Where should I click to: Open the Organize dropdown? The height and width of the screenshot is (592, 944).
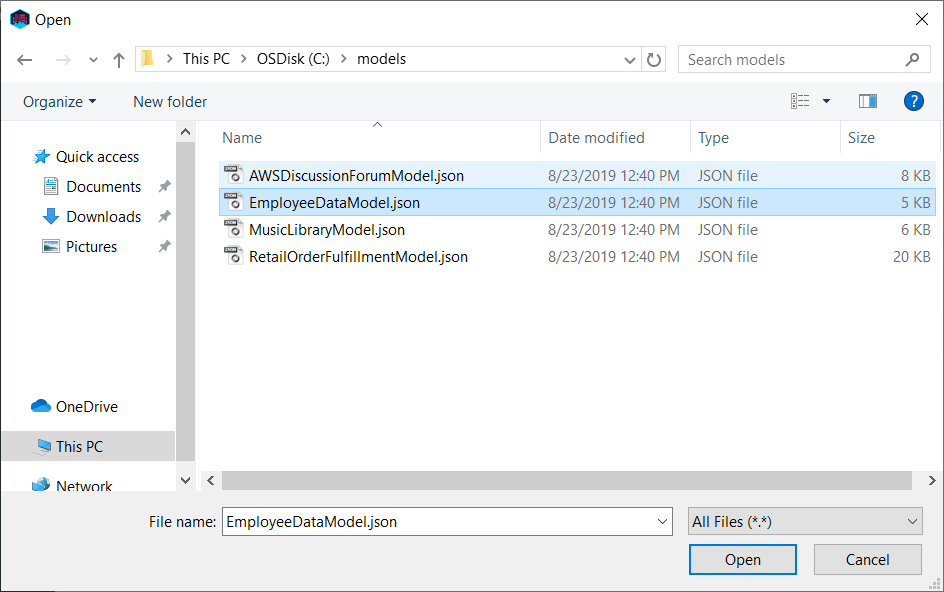(x=58, y=101)
